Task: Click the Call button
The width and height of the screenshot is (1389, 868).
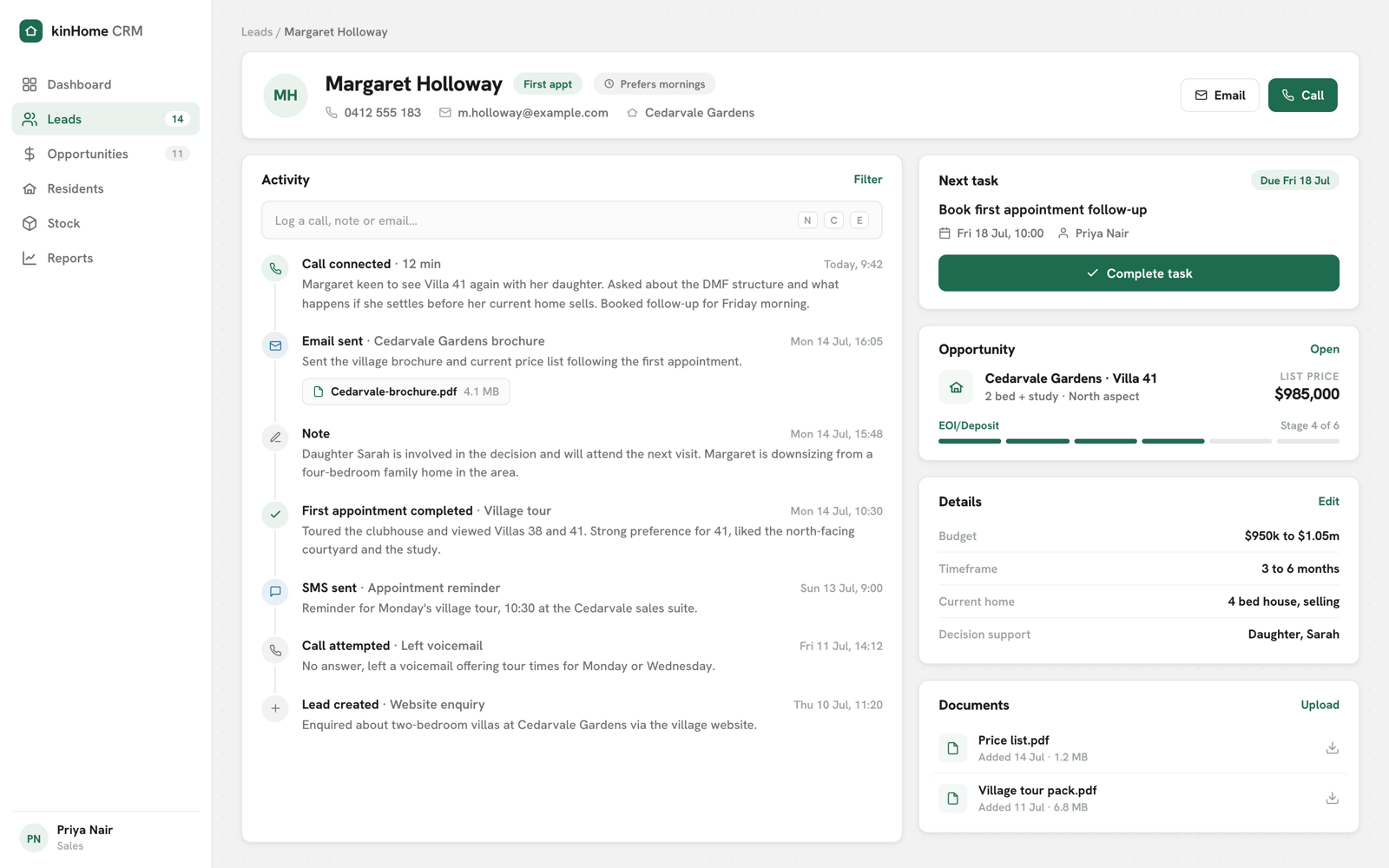Action: click(x=1302, y=95)
